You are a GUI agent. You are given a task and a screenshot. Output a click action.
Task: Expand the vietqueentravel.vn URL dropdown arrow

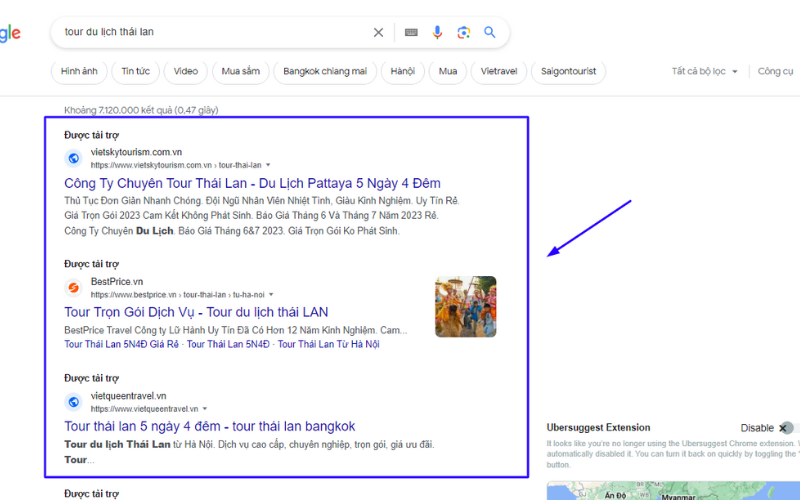pos(205,409)
